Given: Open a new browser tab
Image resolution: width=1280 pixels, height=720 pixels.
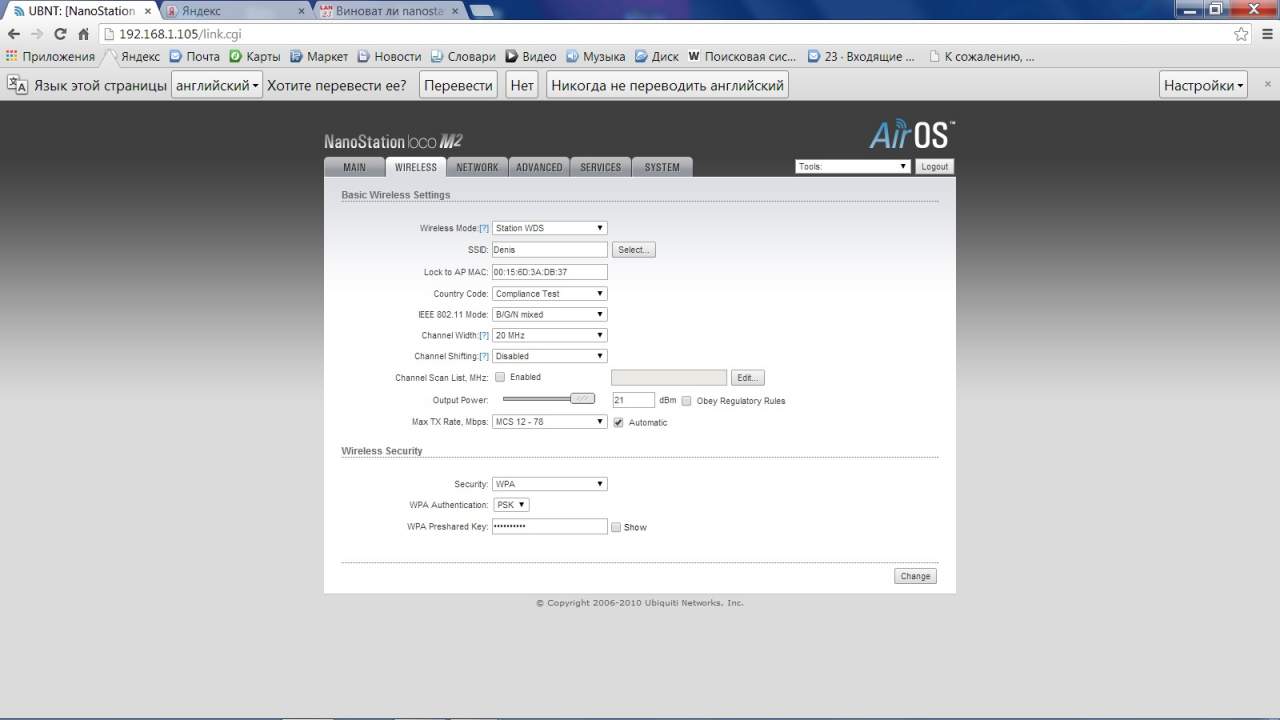Looking at the screenshot, I should [481, 11].
